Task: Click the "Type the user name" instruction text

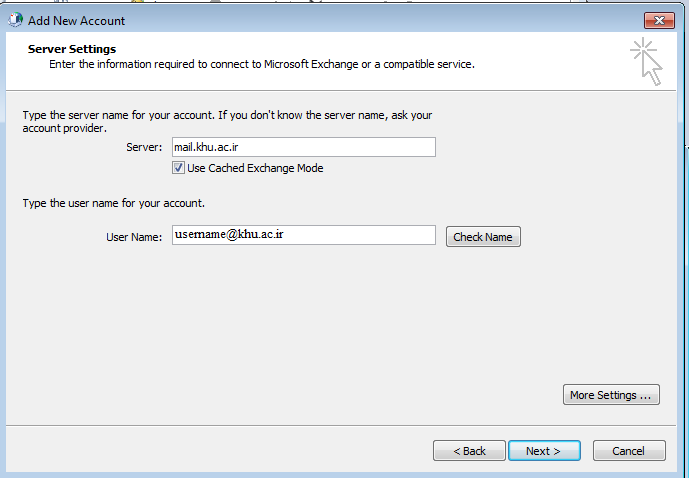Action: click(113, 203)
